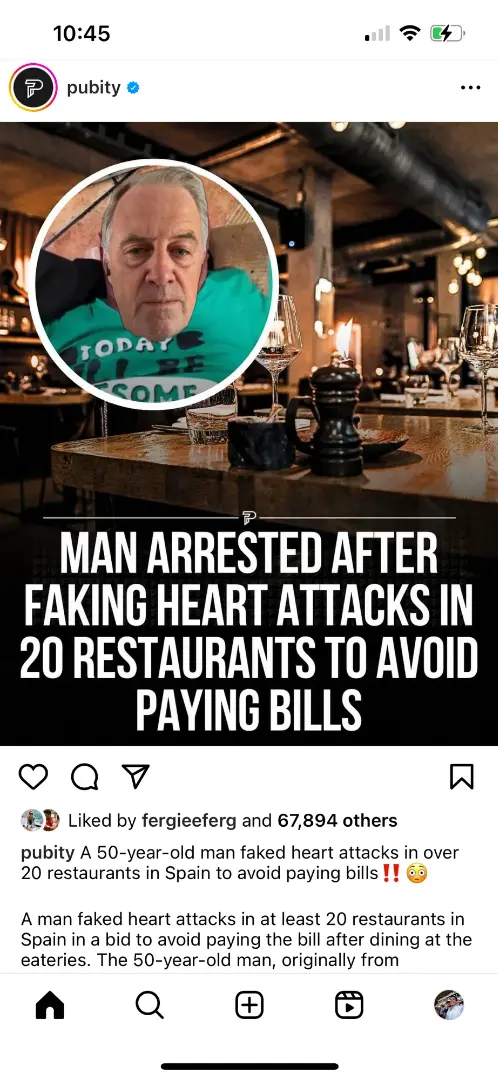Open your profile tab avatar

click(449, 1005)
